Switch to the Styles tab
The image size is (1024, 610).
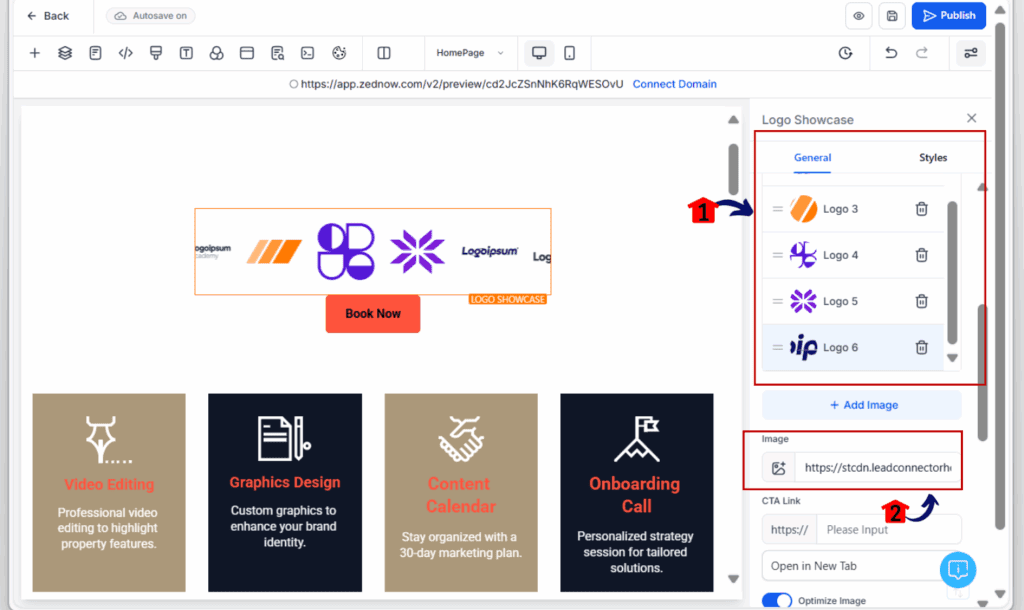tap(933, 157)
